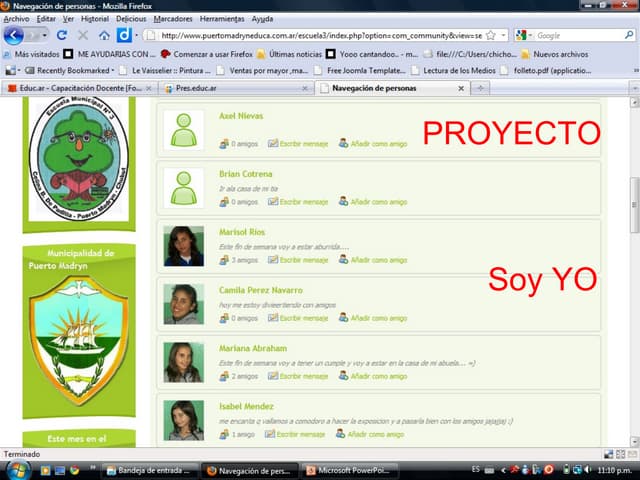Click the bookmark star in the URL bar

(x=490, y=35)
